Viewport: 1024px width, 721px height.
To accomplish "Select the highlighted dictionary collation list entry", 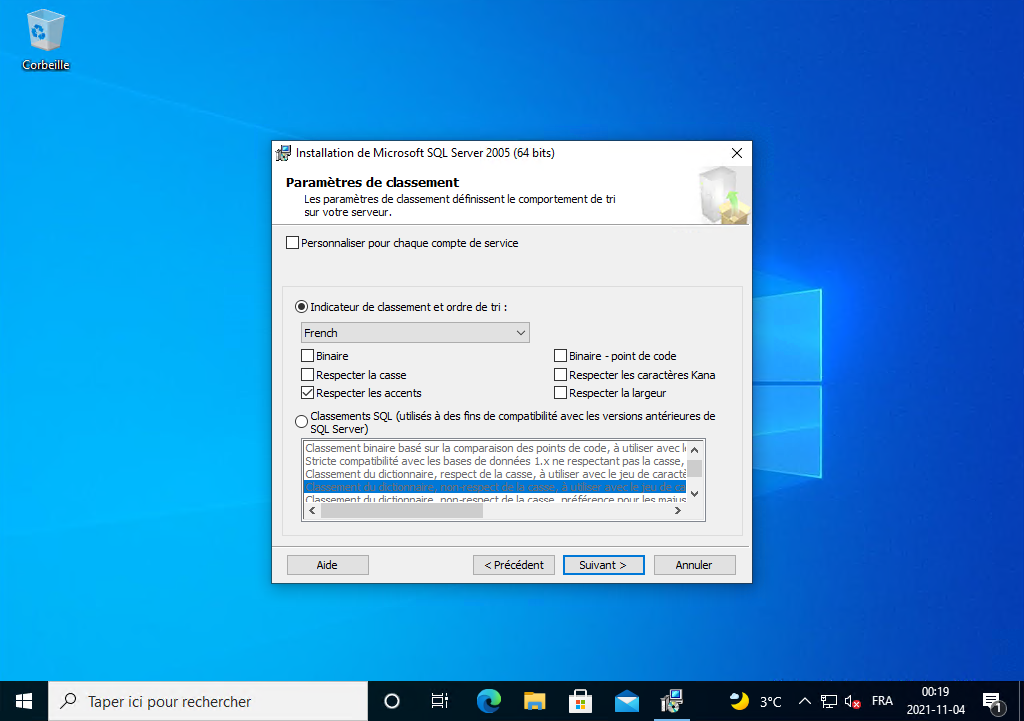I will (494, 487).
